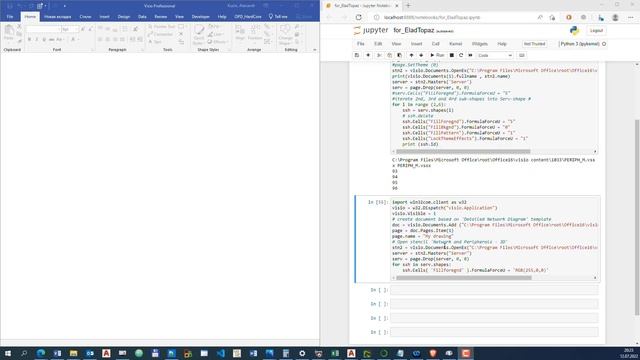Click the notebook title for_EladTopaz
This screenshot has width=640, height=360.
coord(413,31)
